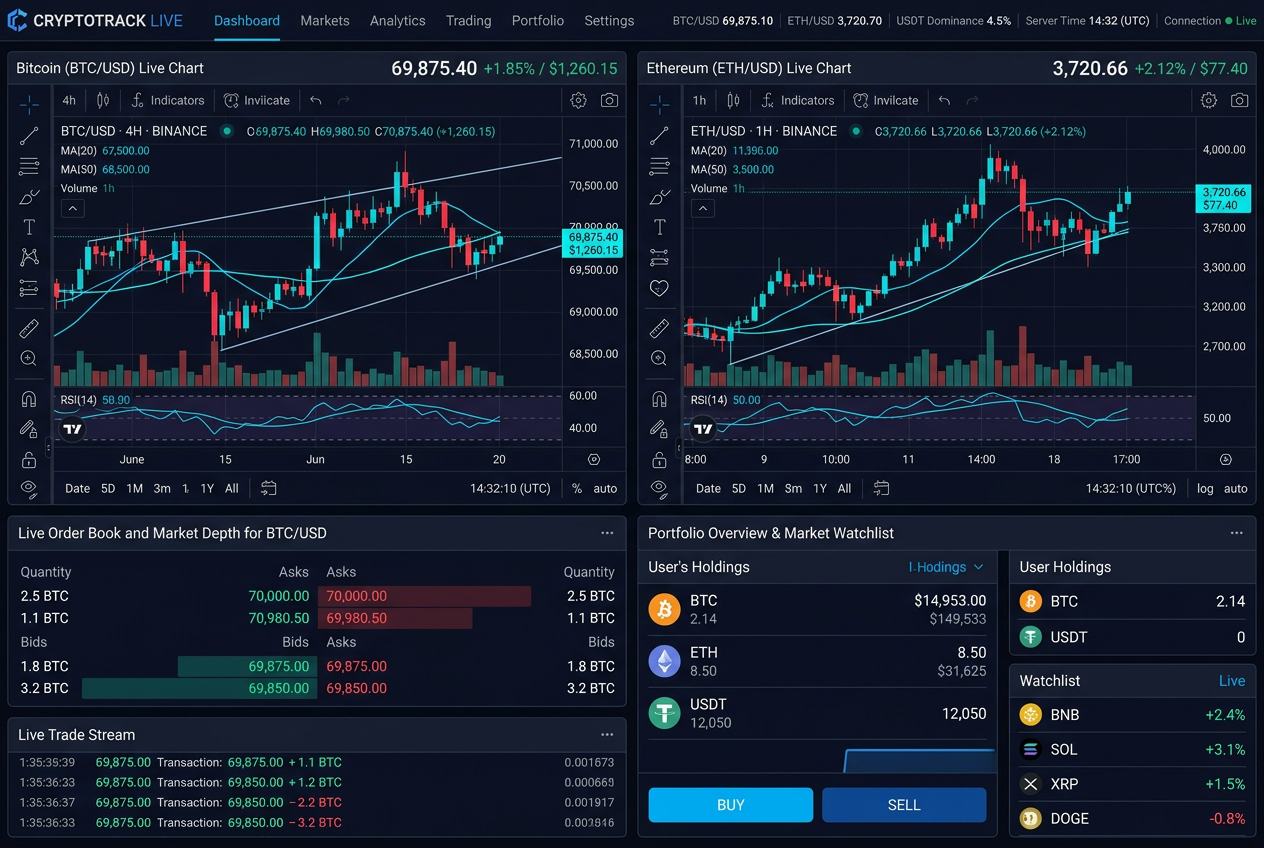Expand the User's Holdings dropdown
This screenshot has height=848, width=1264.
[x=944, y=567]
